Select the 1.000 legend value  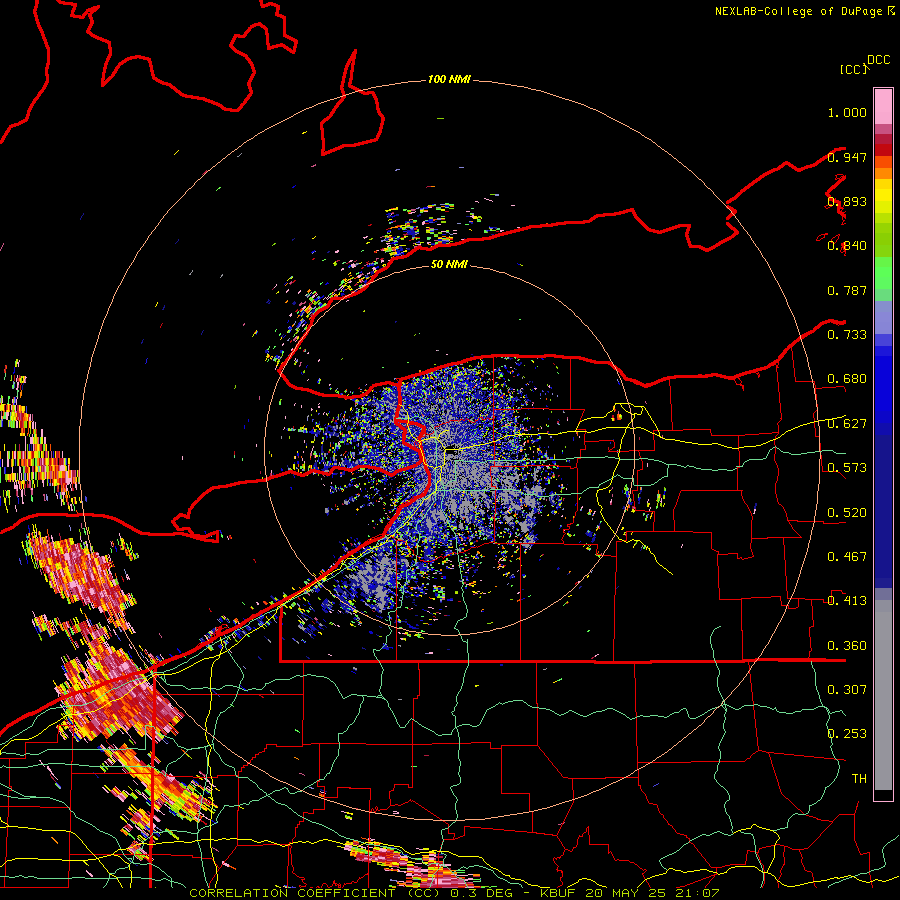847,112
